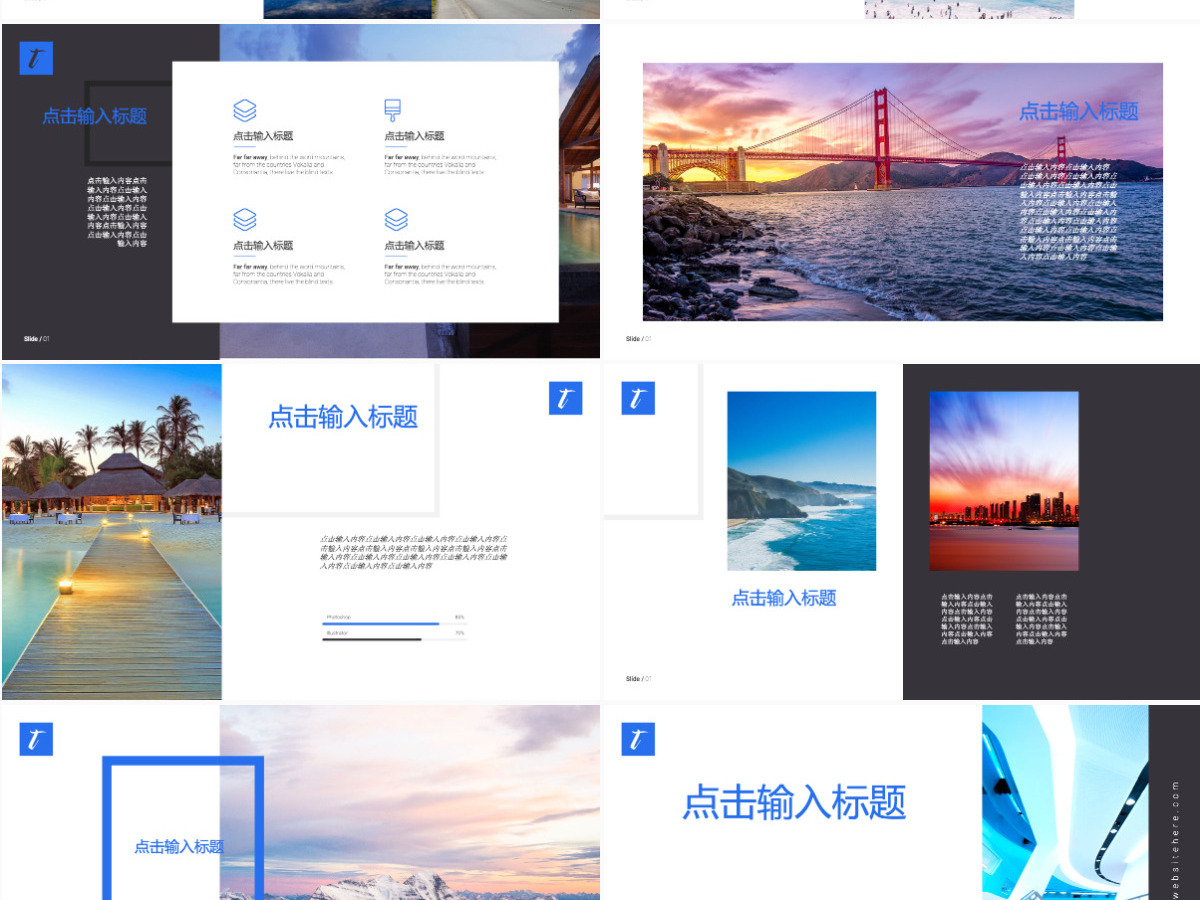Click the dark Illustrator progress bar
This screenshot has width=1200, height=900.
point(372,639)
